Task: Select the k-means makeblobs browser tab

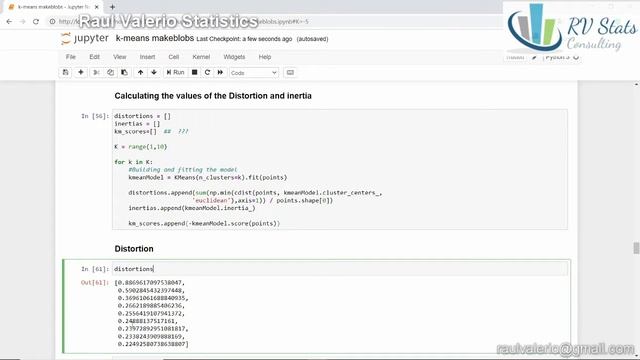Action: click(53, 7)
